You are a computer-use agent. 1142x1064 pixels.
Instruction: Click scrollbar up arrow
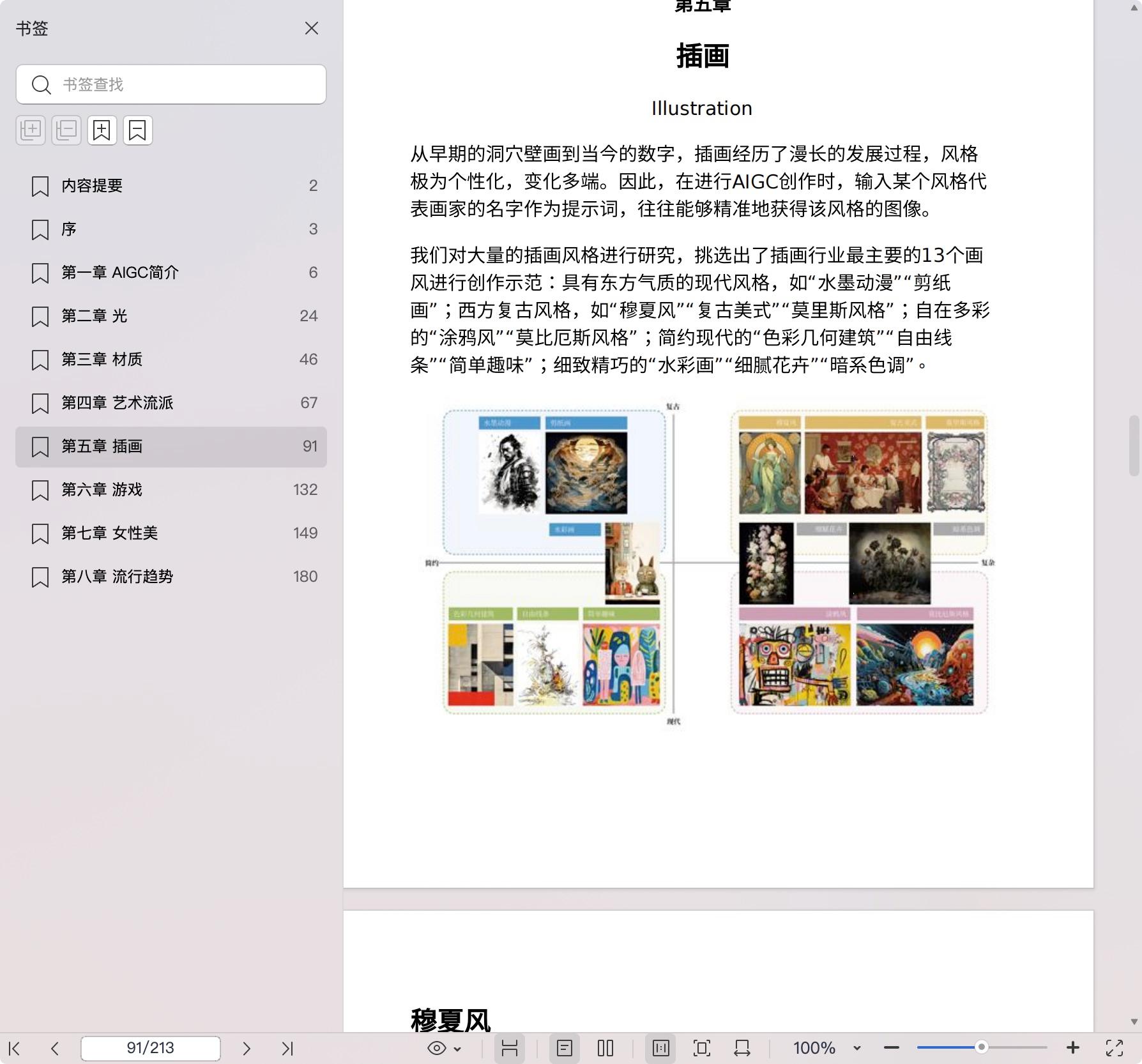click(1134, 8)
